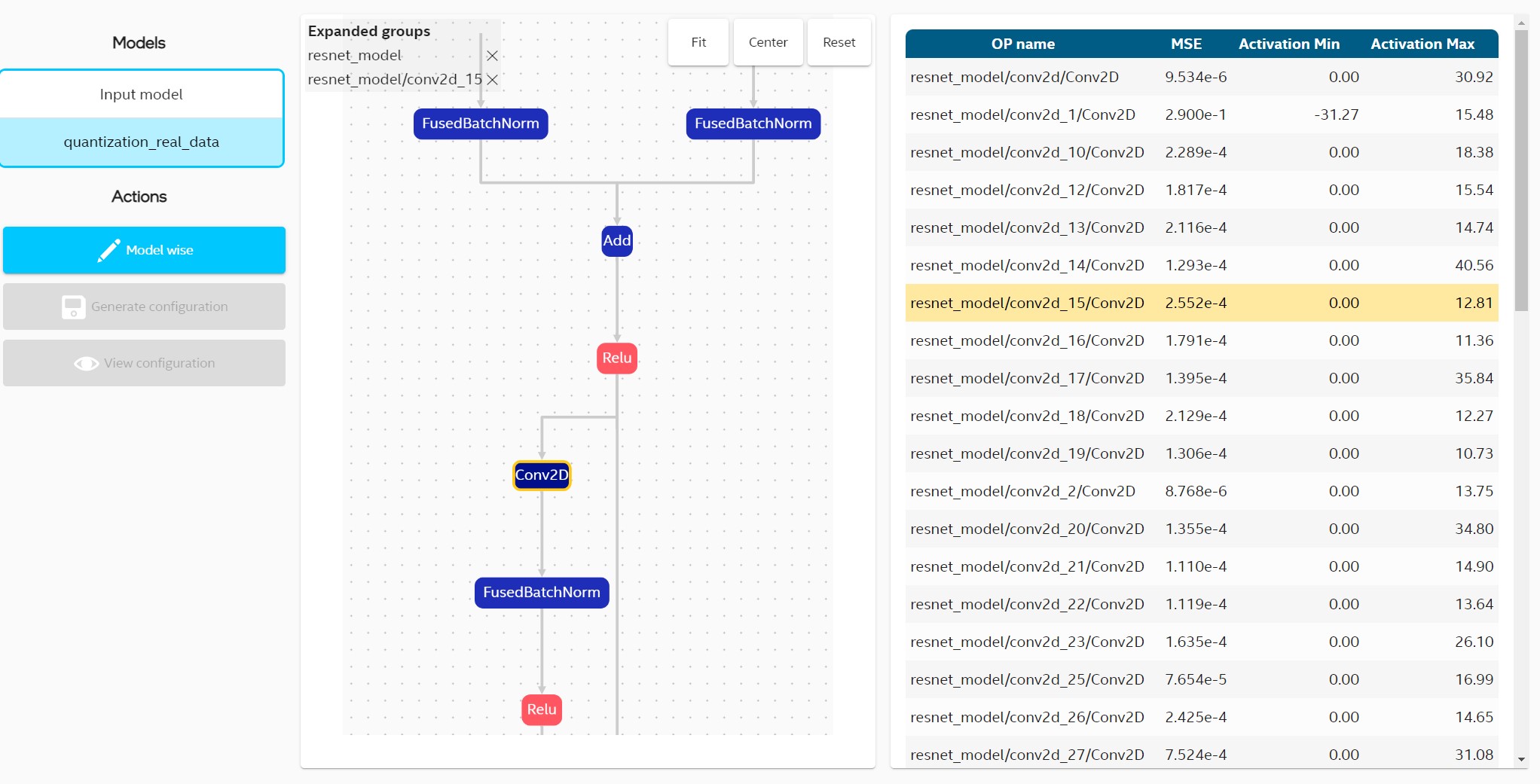Viewport: 1540px width, 784px height.
Task: Select row resnet_model/conv2d_20/Conv2D
Action: pyautogui.click(x=1202, y=529)
